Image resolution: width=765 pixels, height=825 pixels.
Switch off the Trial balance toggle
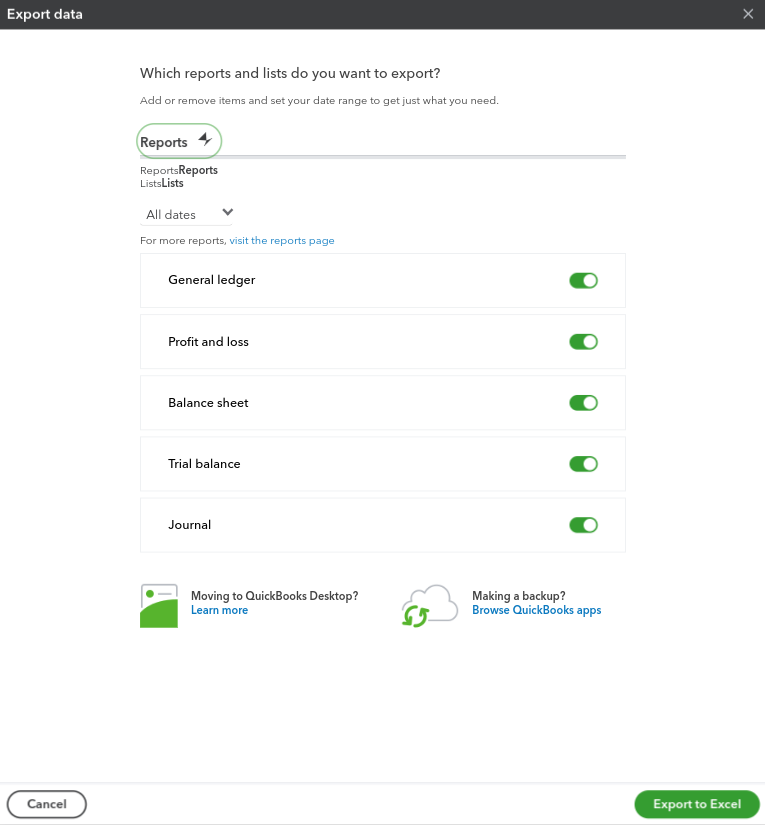pos(583,464)
